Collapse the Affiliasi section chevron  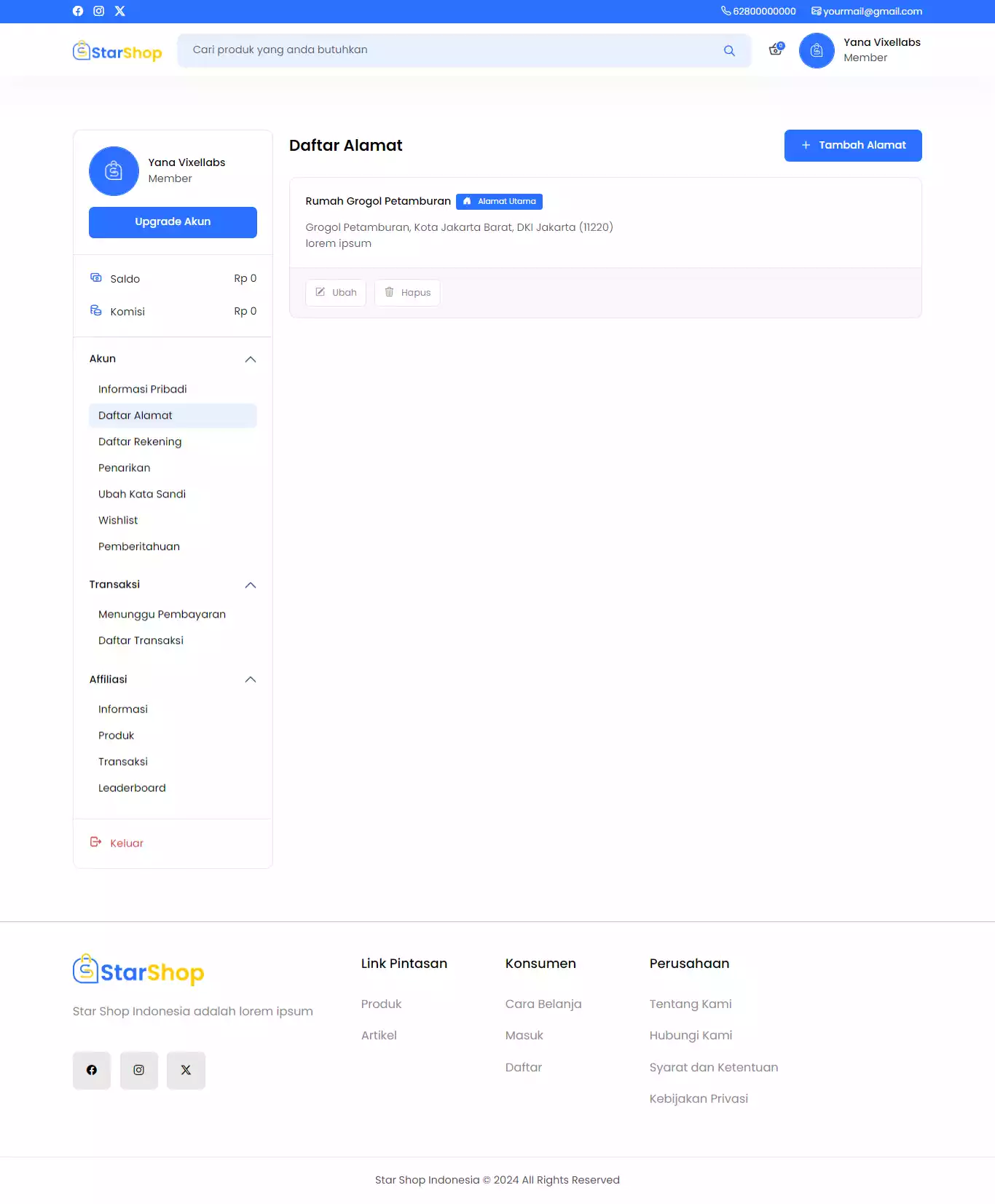point(251,680)
